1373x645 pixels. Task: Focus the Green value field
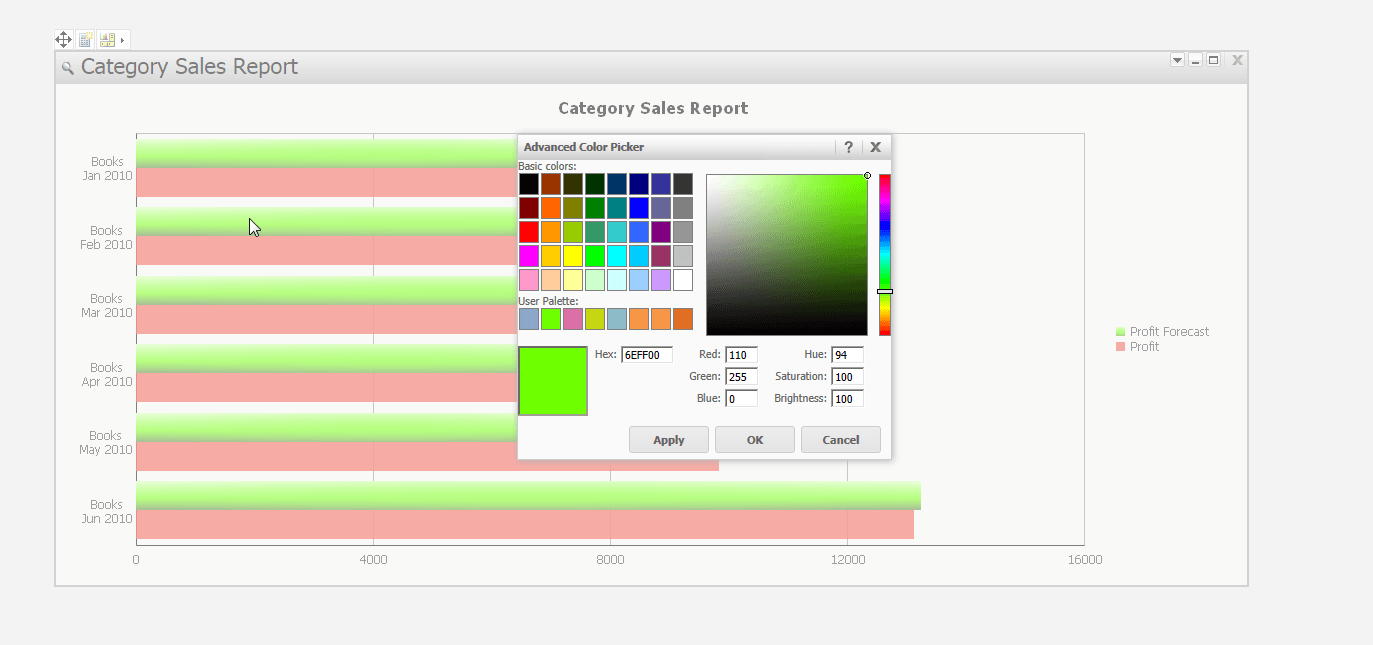pyautogui.click(x=741, y=377)
